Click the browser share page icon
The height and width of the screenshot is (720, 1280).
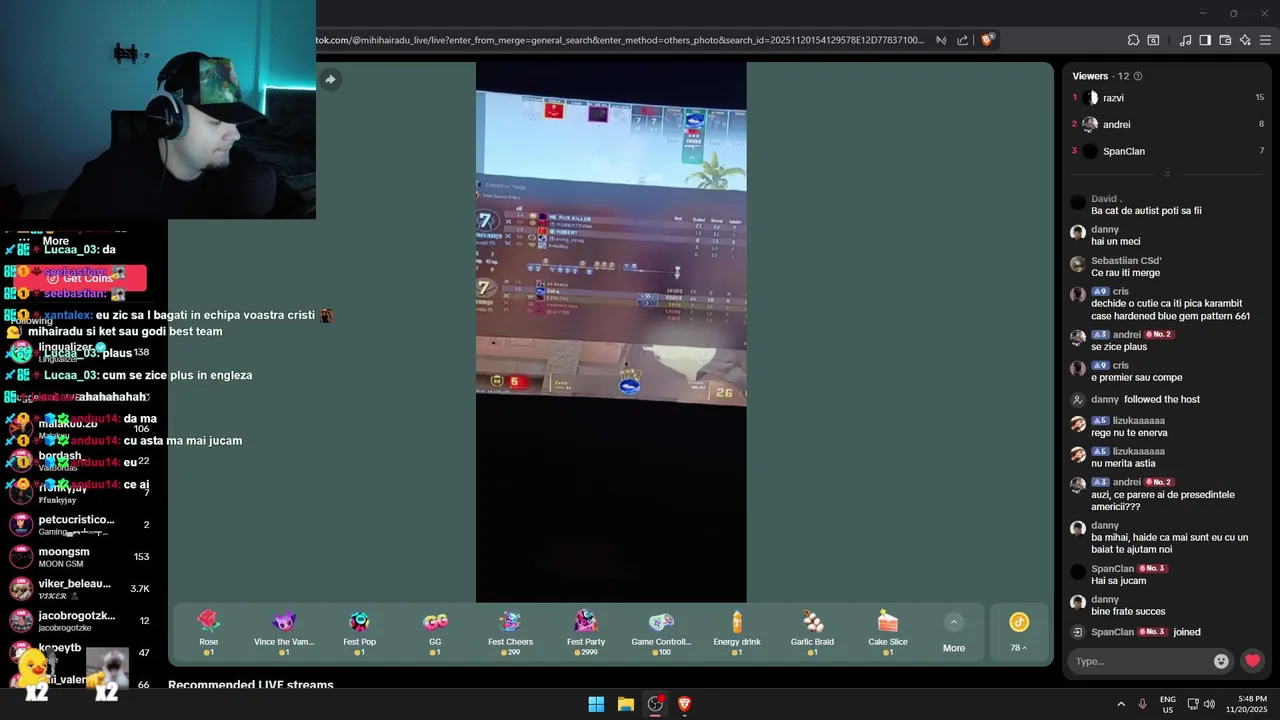[962, 40]
